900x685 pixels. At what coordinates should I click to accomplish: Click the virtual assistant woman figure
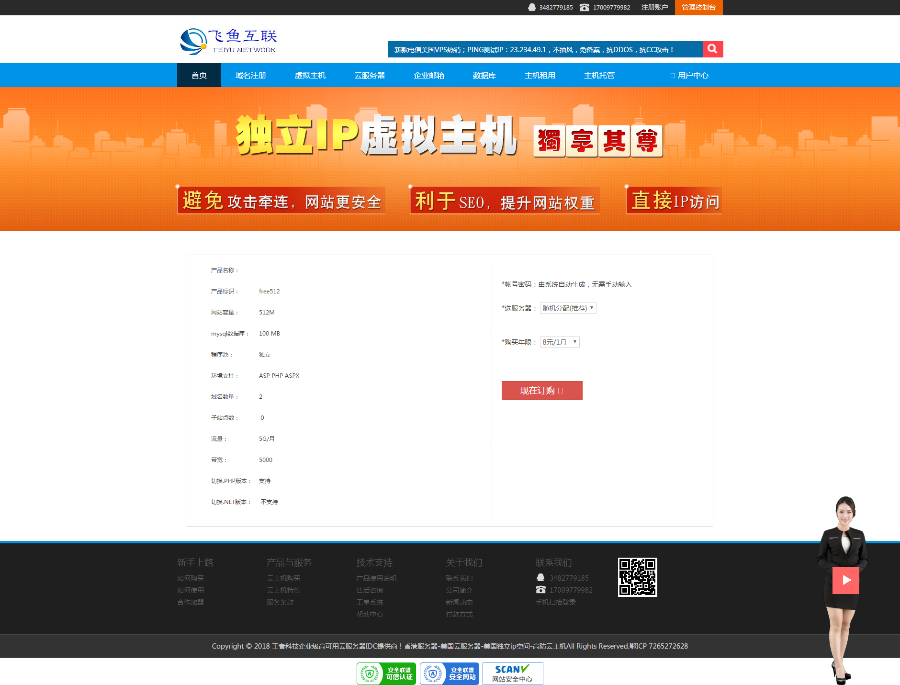842,590
